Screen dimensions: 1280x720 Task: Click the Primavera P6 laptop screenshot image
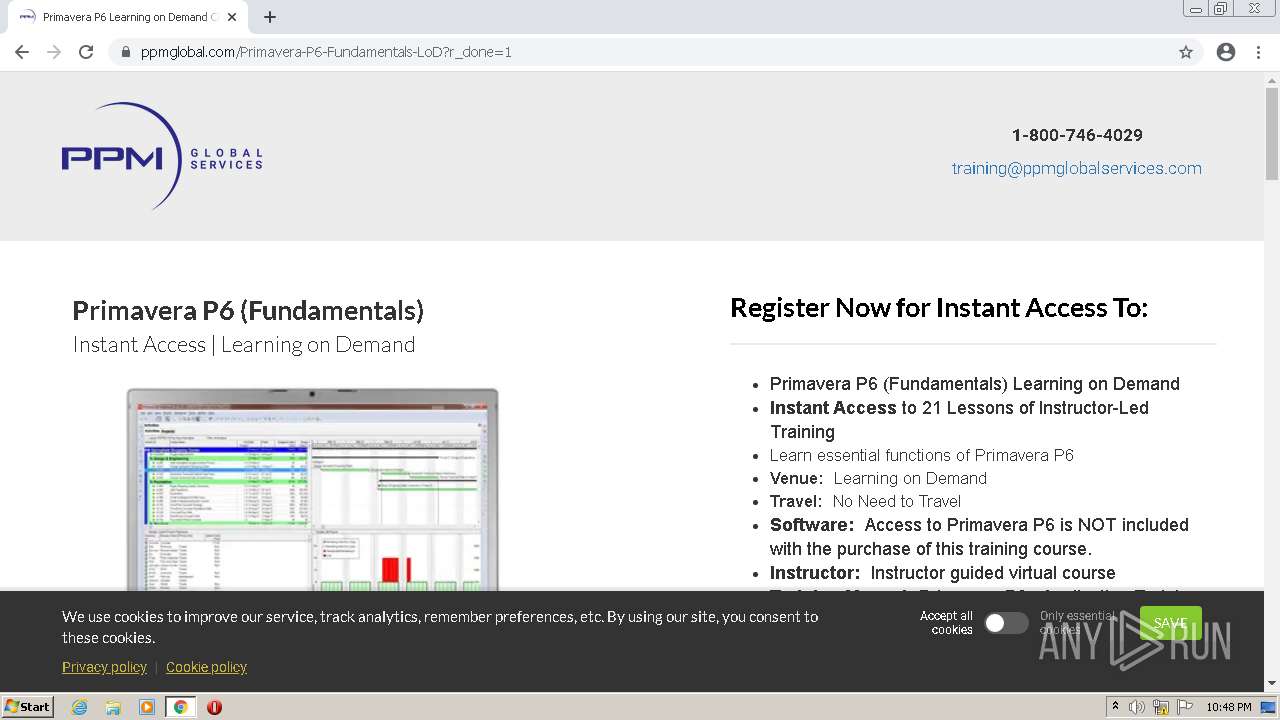pos(312,490)
